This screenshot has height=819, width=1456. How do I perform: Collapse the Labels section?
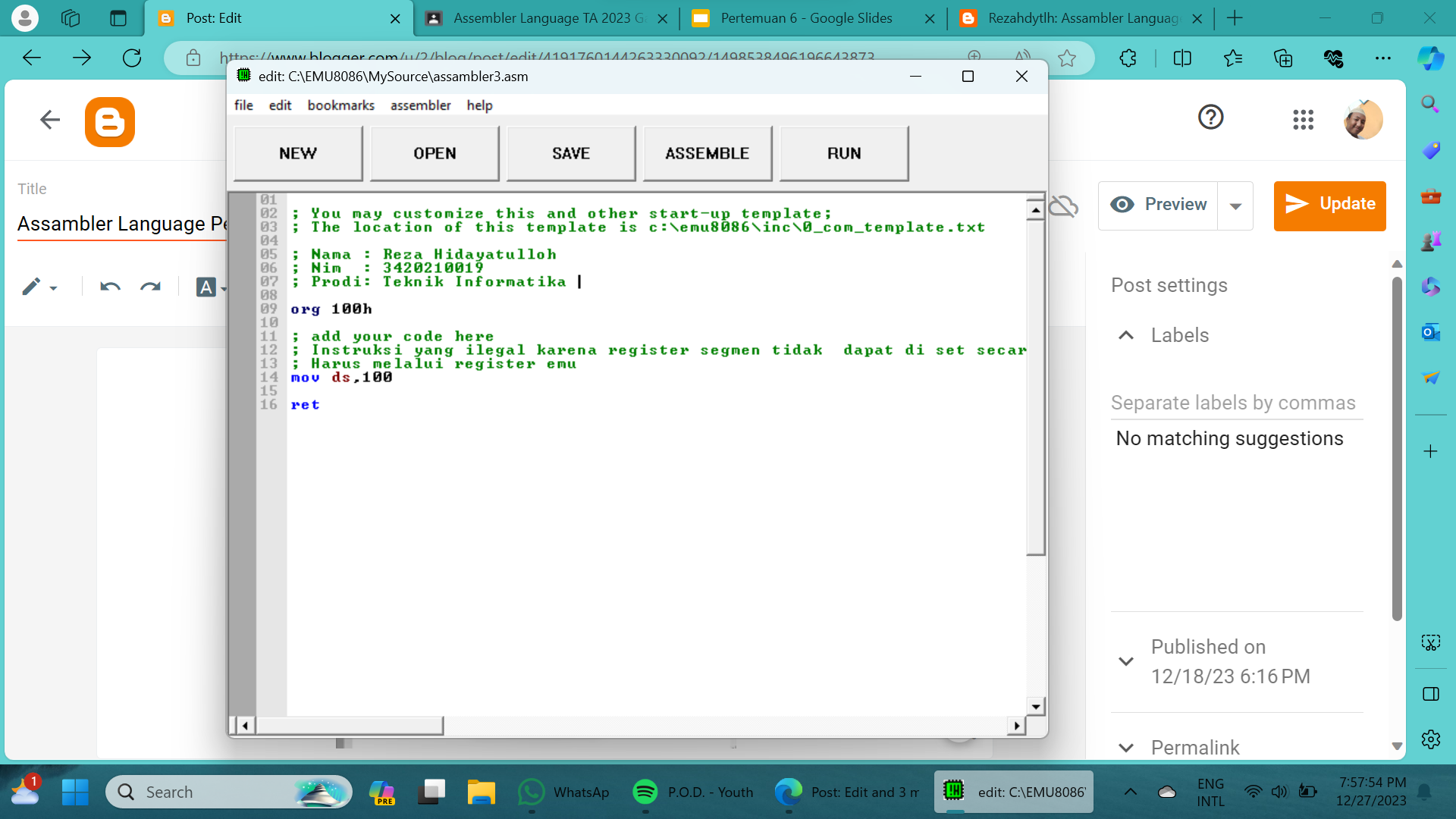(1127, 335)
